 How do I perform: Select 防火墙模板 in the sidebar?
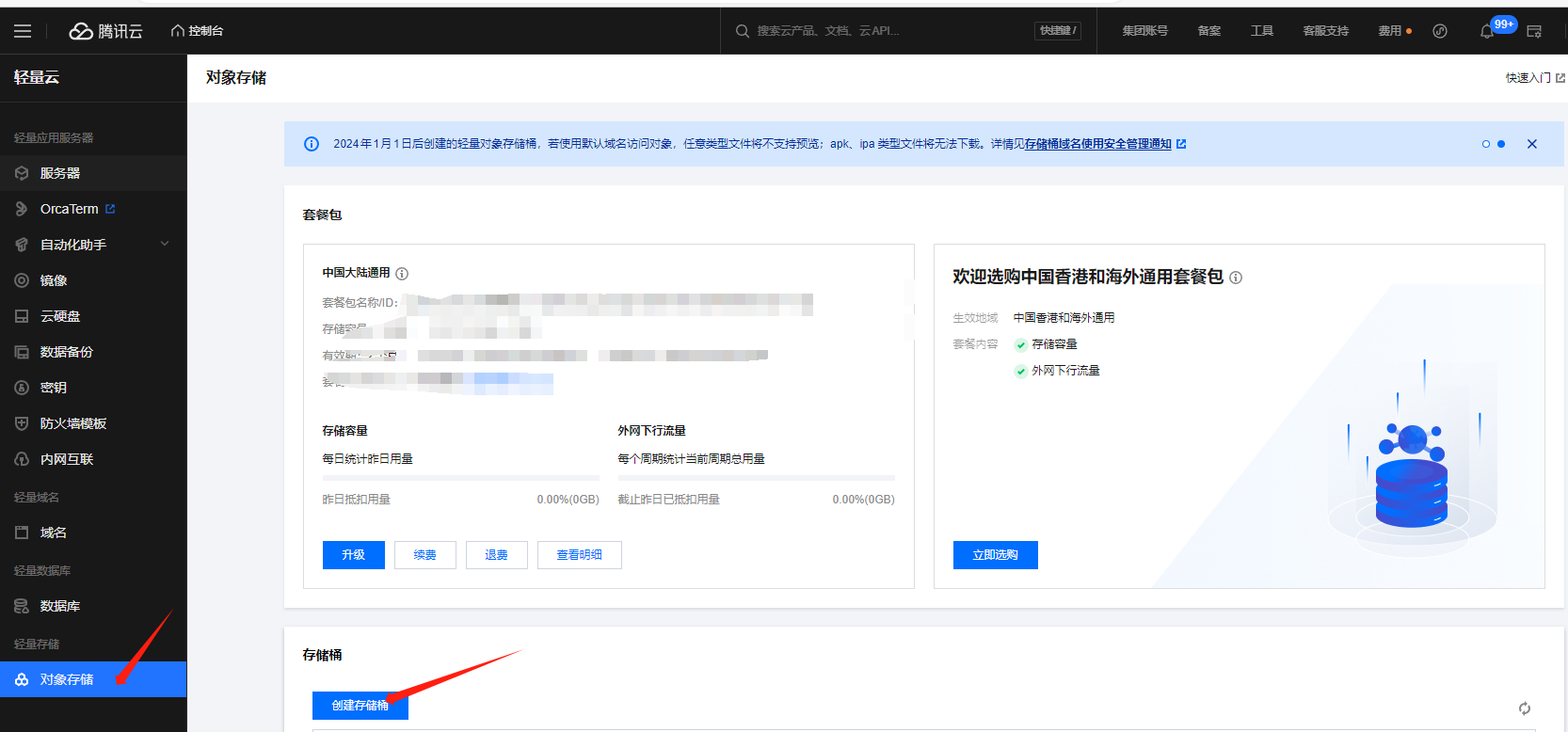pos(93,423)
